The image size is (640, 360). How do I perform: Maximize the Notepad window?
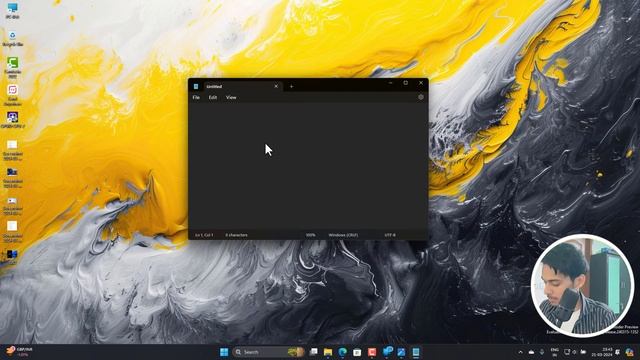click(x=406, y=83)
